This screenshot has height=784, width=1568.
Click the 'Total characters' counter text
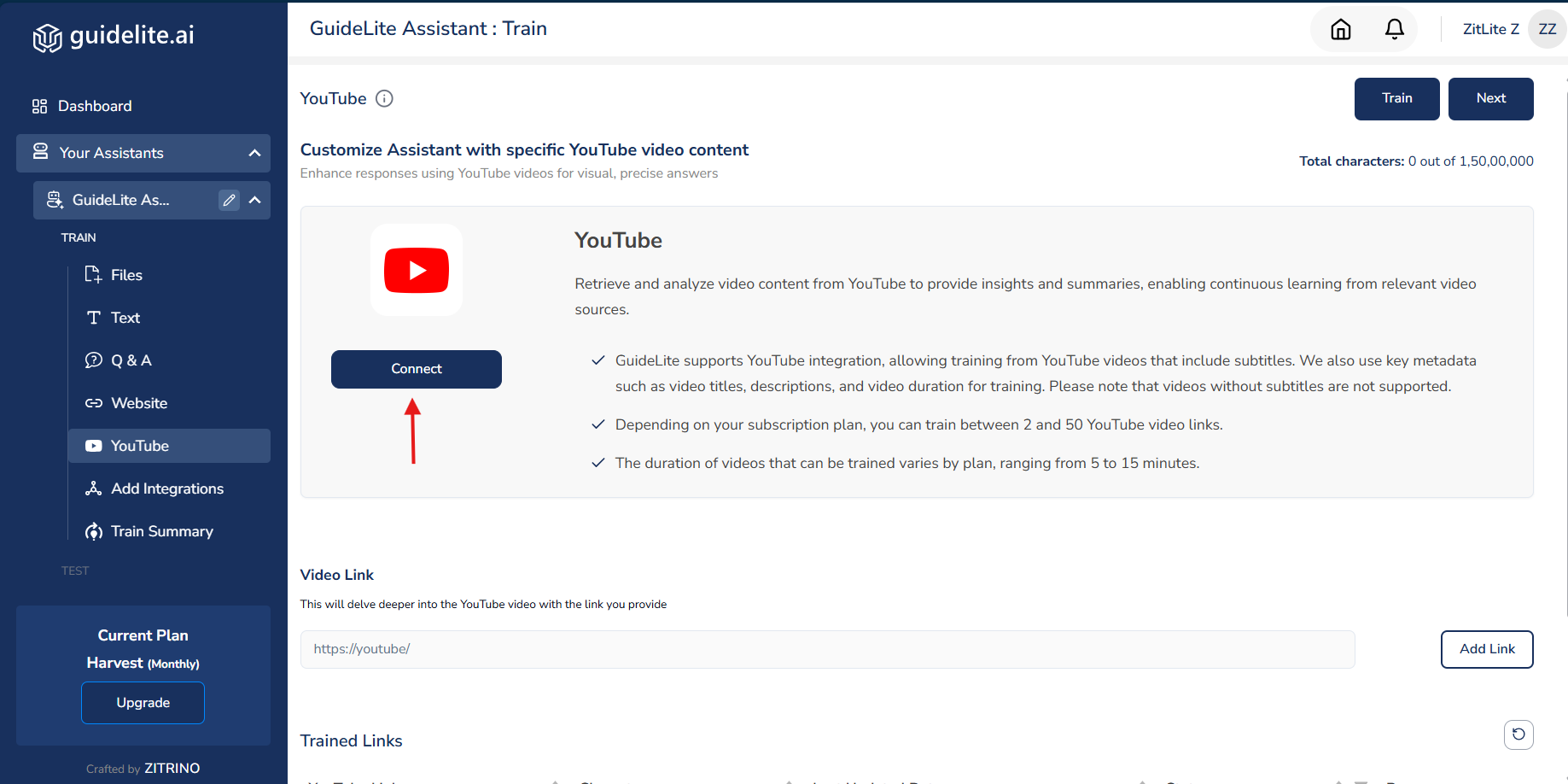pyautogui.click(x=1417, y=161)
